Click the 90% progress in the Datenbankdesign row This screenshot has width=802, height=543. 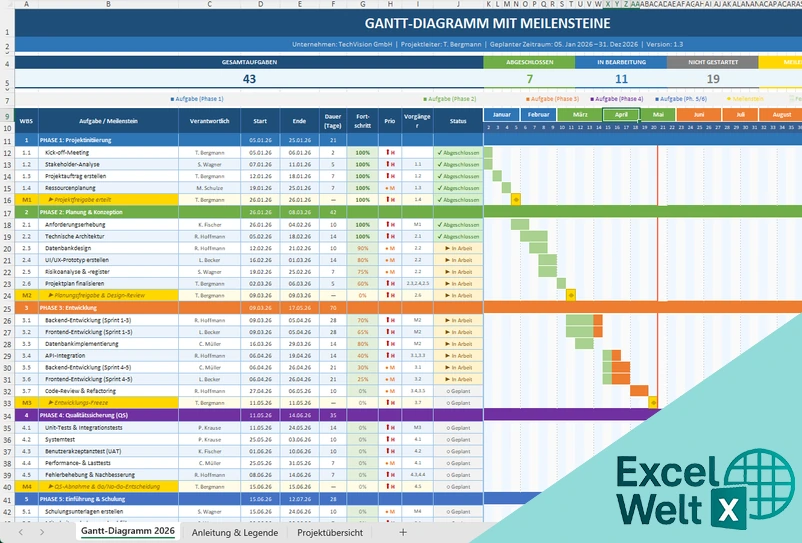point(363,248)
